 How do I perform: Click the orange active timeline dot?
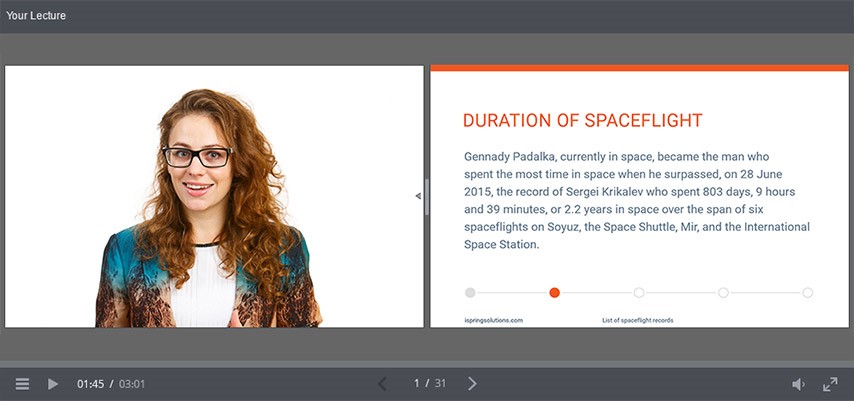[x=554, y=293]
